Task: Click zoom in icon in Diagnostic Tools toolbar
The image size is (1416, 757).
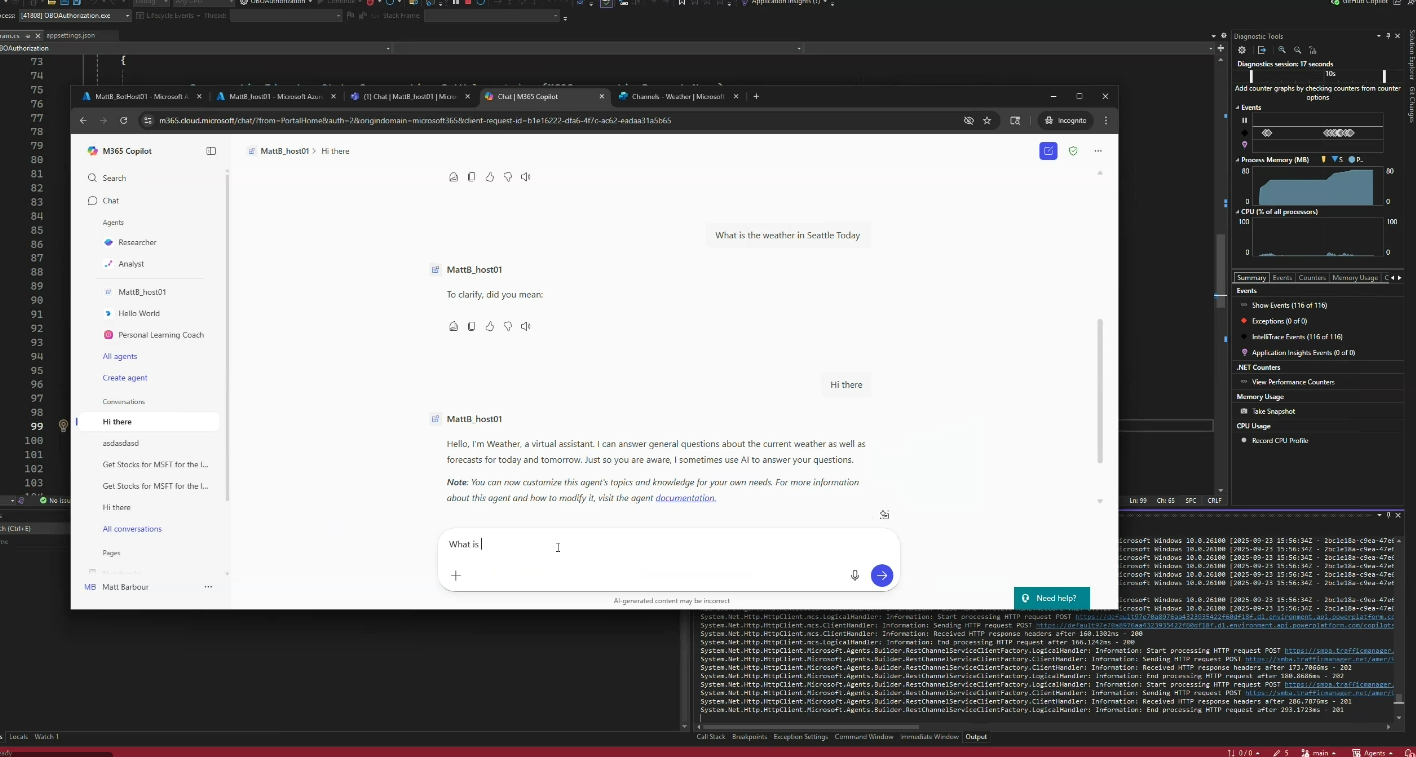Action: click(1281, 50)
